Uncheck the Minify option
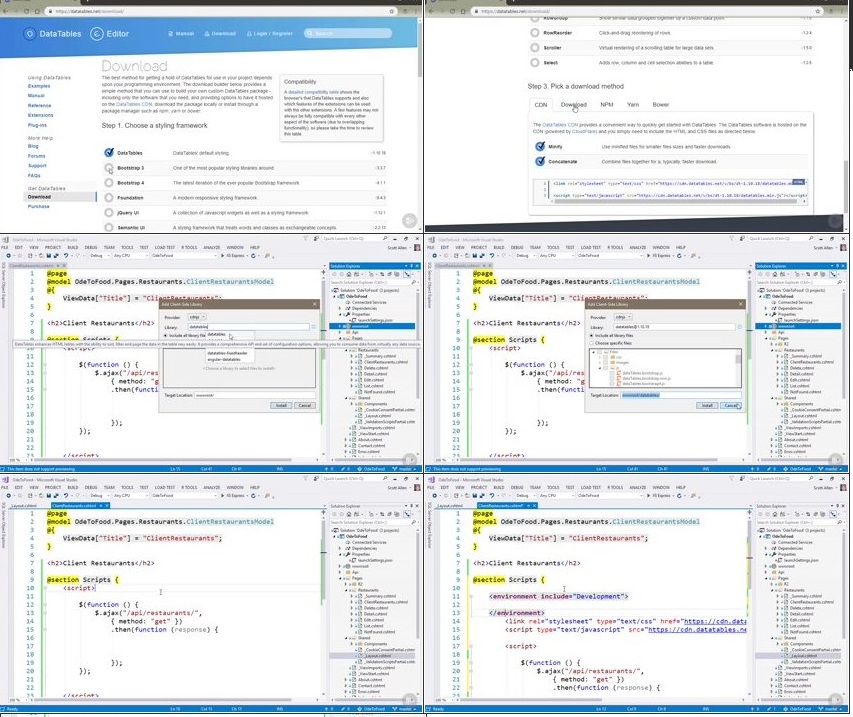Image resolution: width=853 pixels, height=717 pixels. pos(540,146)
